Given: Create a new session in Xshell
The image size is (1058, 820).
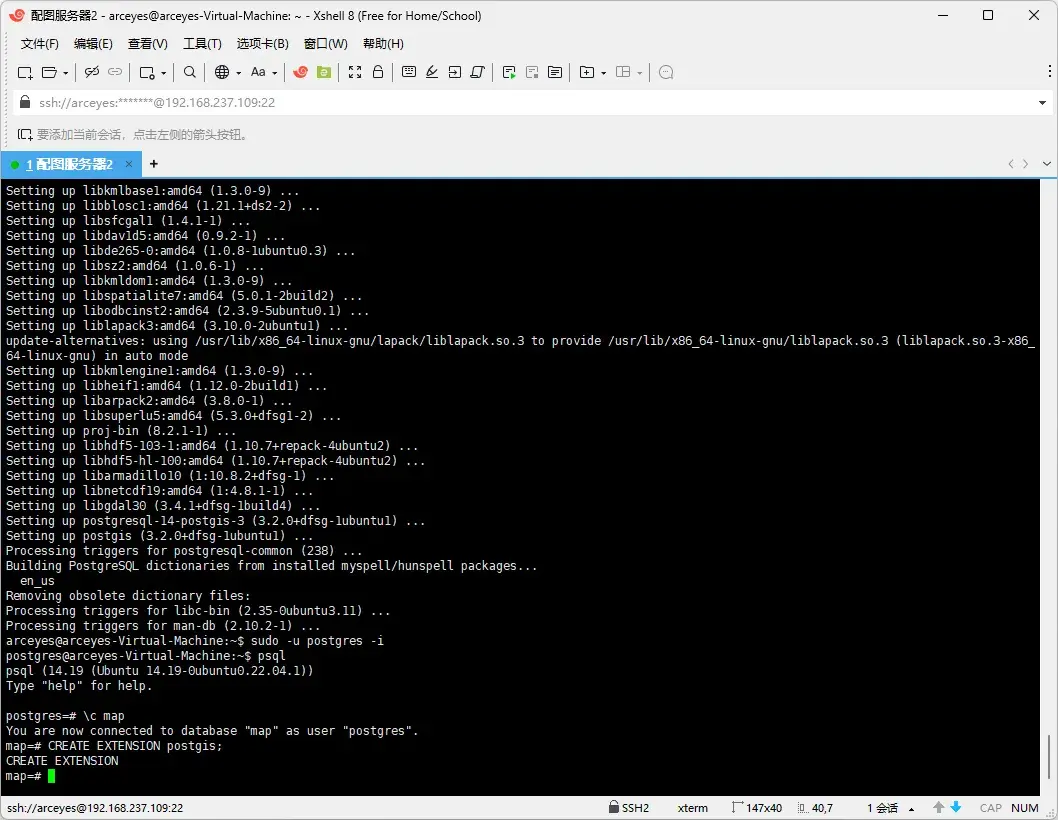Looking at the screenshot, I should pos(23,72).
